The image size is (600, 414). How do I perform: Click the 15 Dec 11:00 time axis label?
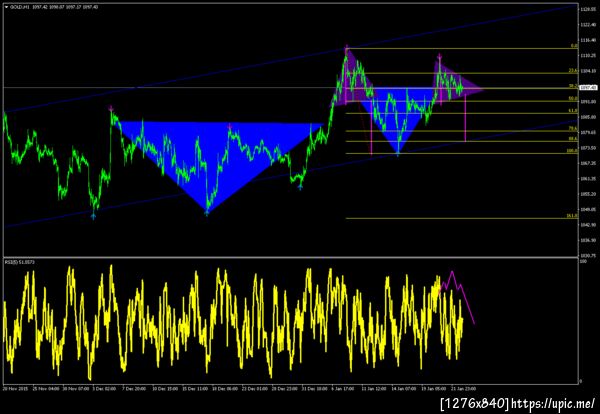pyautogui.click(x=195, y=388)
